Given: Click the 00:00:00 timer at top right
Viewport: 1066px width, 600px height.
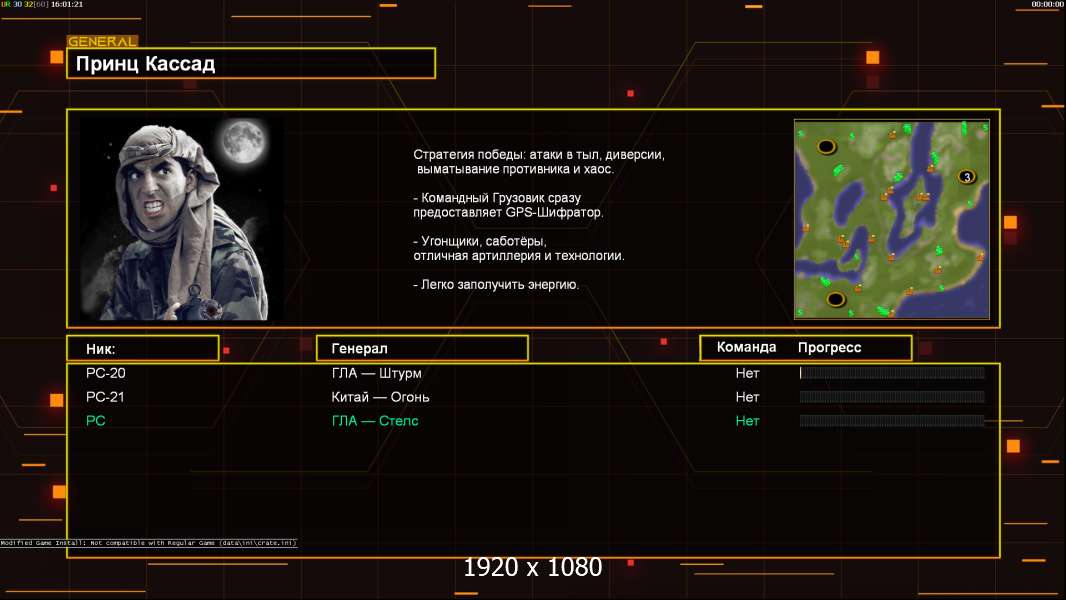Looking at the screenshot, I should tap(1047, 4).
